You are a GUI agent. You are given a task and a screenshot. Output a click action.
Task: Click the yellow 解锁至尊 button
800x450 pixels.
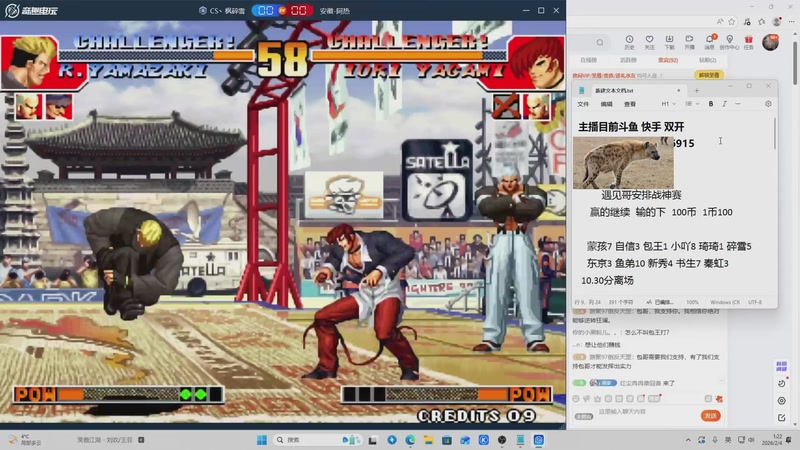tap(709, 75)
